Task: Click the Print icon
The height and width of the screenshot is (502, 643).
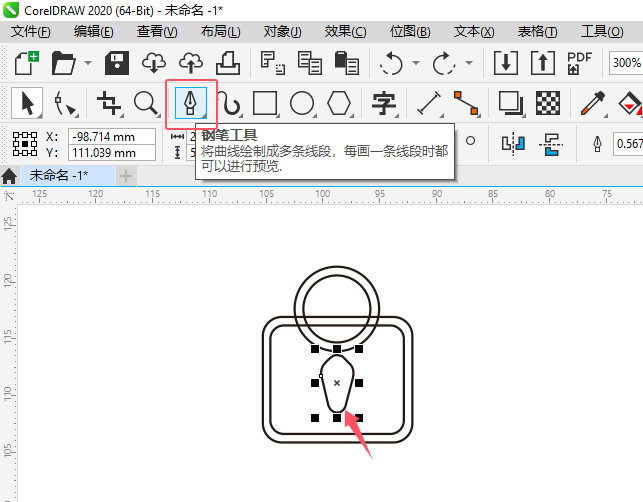Action: click(228, 63)
